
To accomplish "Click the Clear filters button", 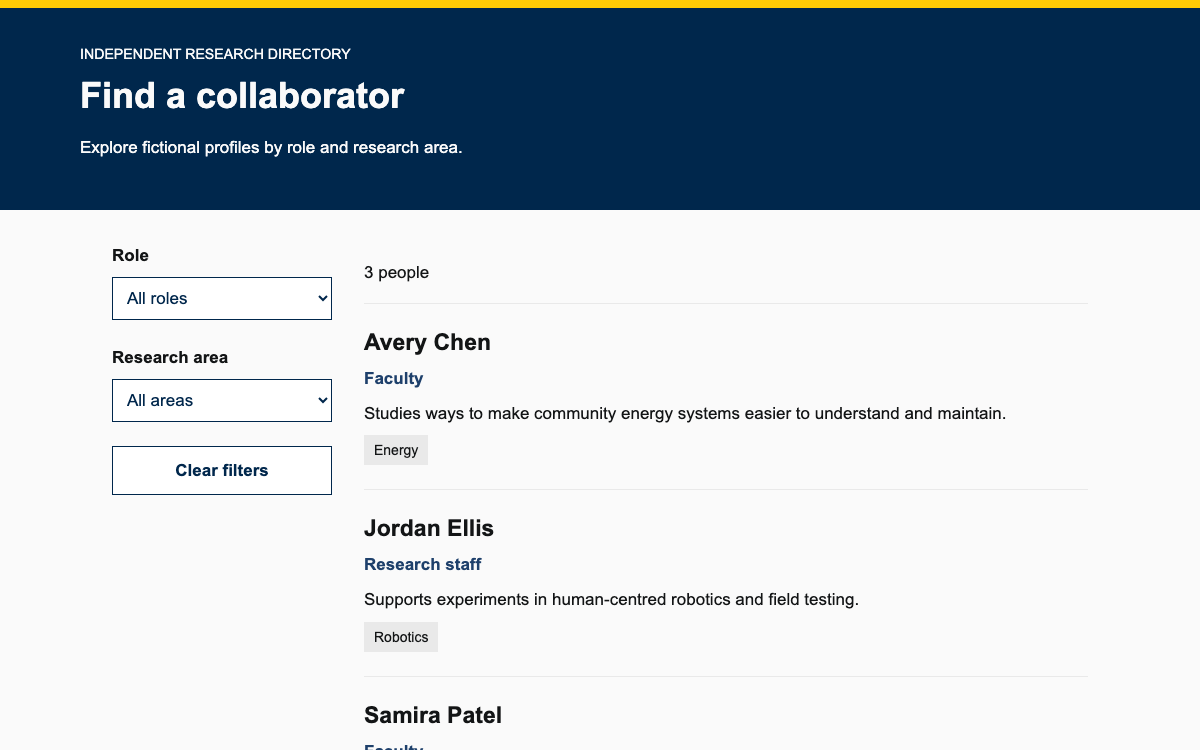I will coord(221,470).
